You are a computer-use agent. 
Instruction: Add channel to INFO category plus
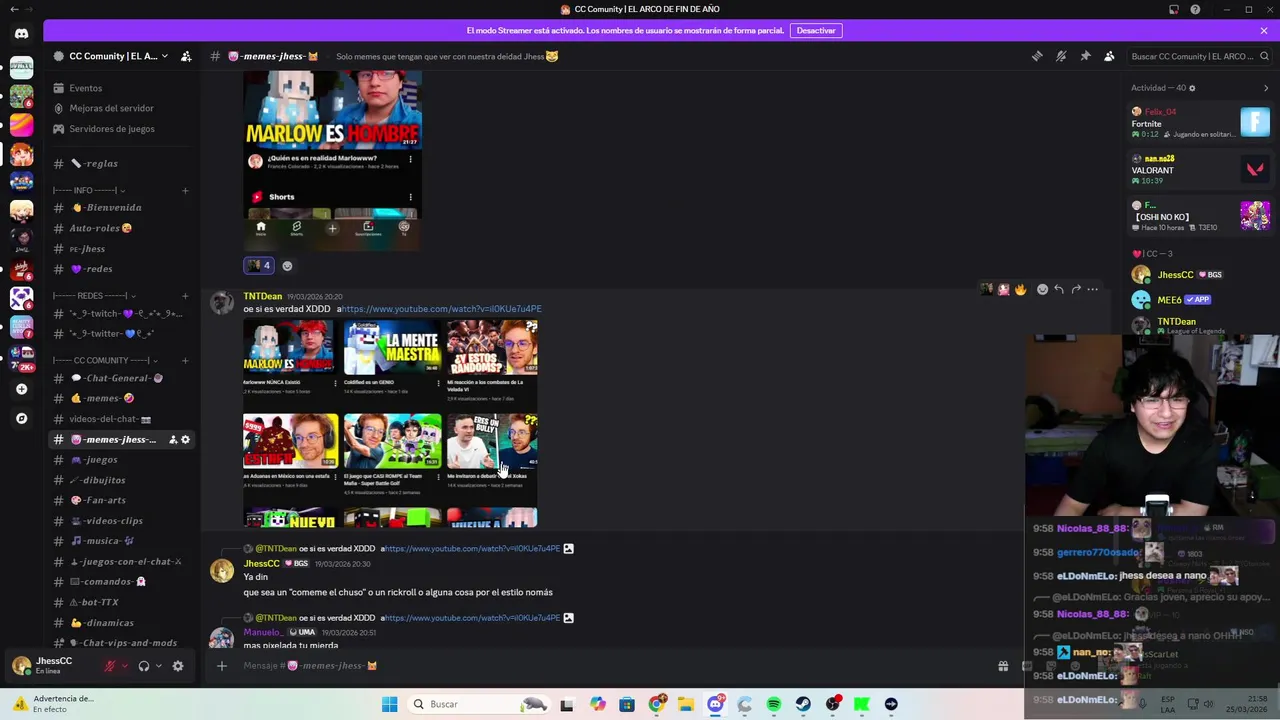185,190
